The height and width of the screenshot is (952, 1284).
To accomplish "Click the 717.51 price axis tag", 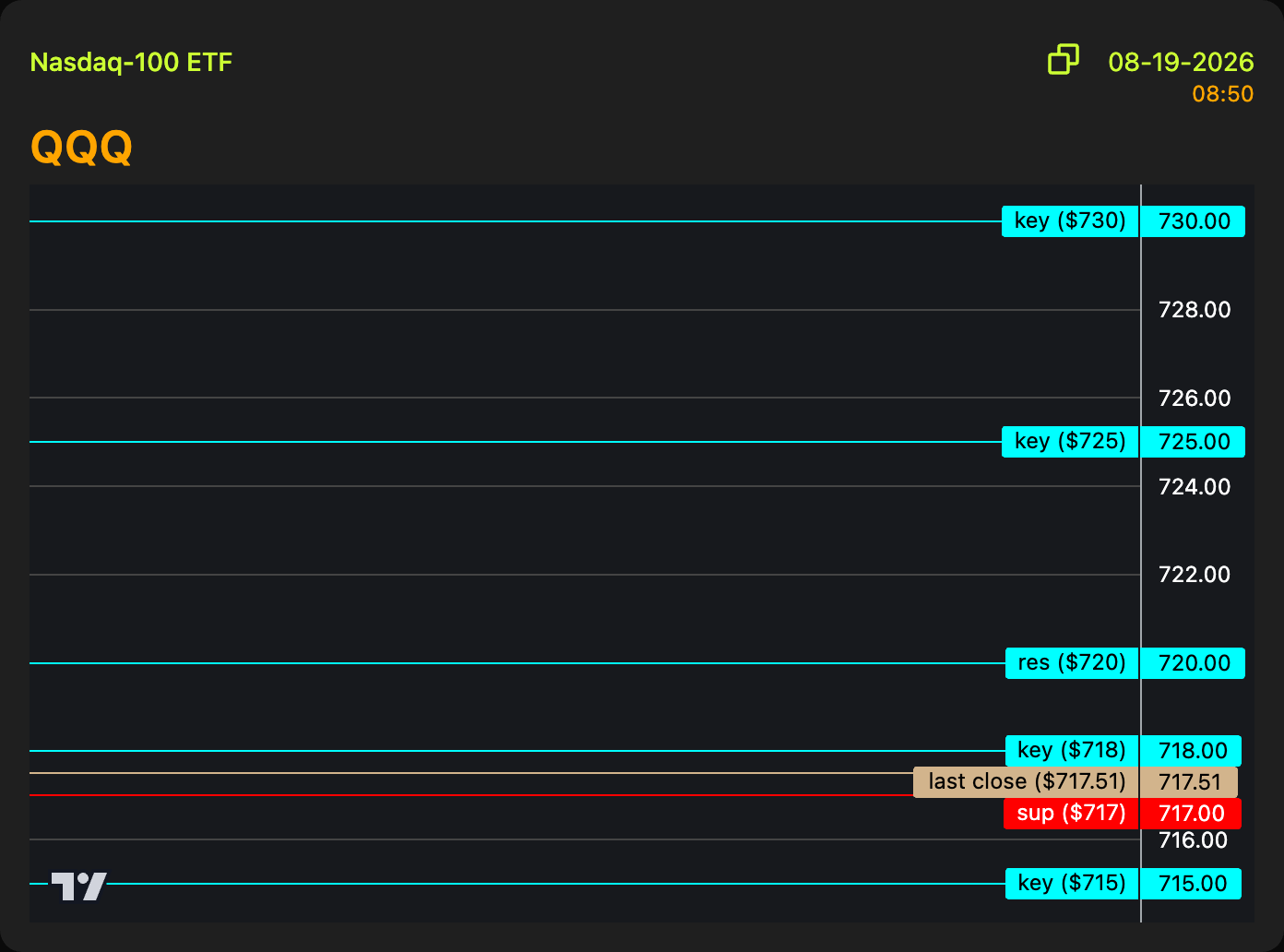I will pyautogui.click(x=1190, y=782).
